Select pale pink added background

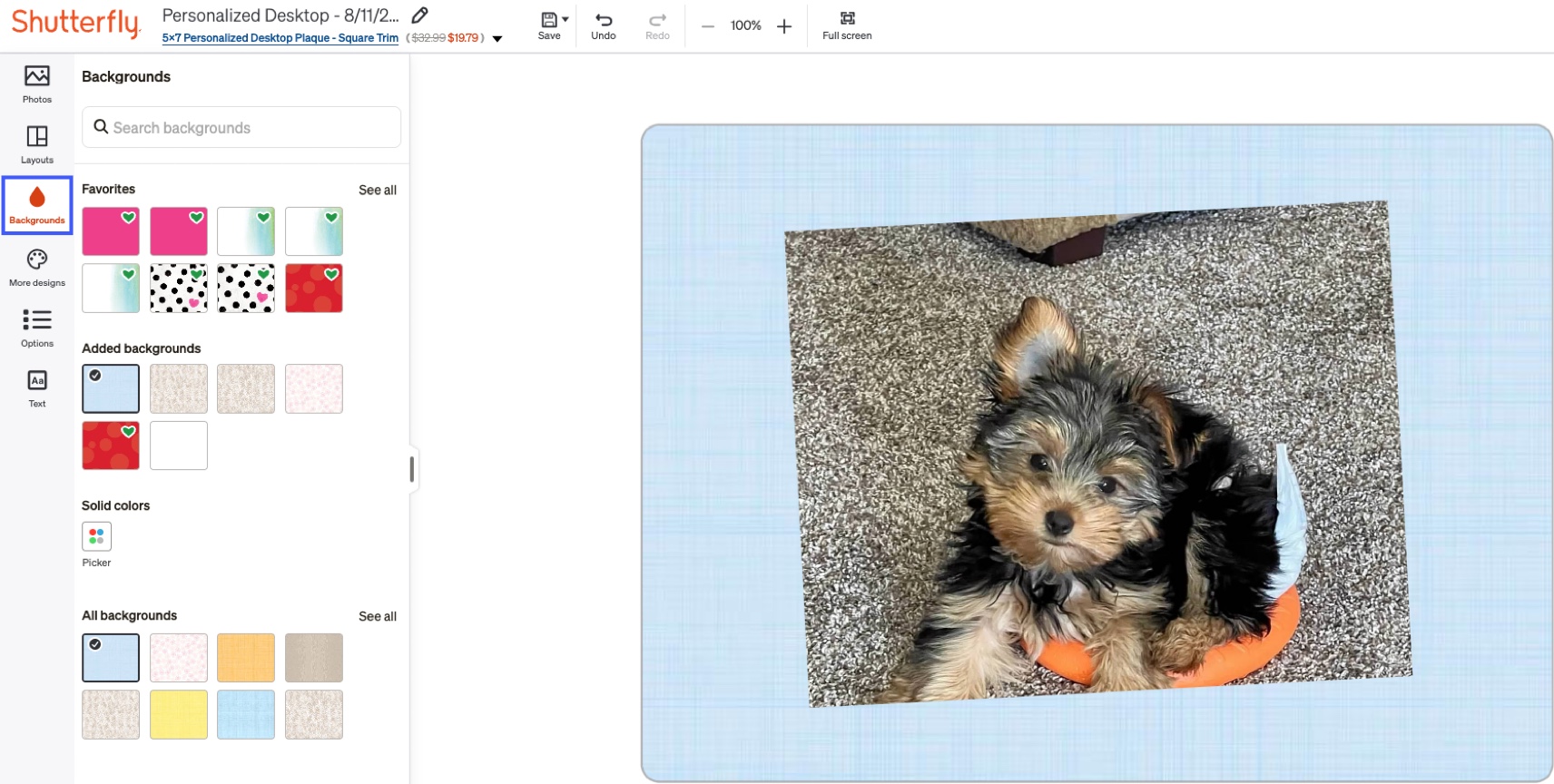[314, 388]
